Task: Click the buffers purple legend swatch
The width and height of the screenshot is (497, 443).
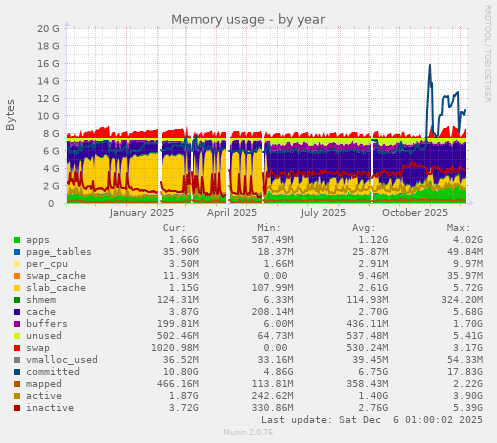Action: pos(17,324)
